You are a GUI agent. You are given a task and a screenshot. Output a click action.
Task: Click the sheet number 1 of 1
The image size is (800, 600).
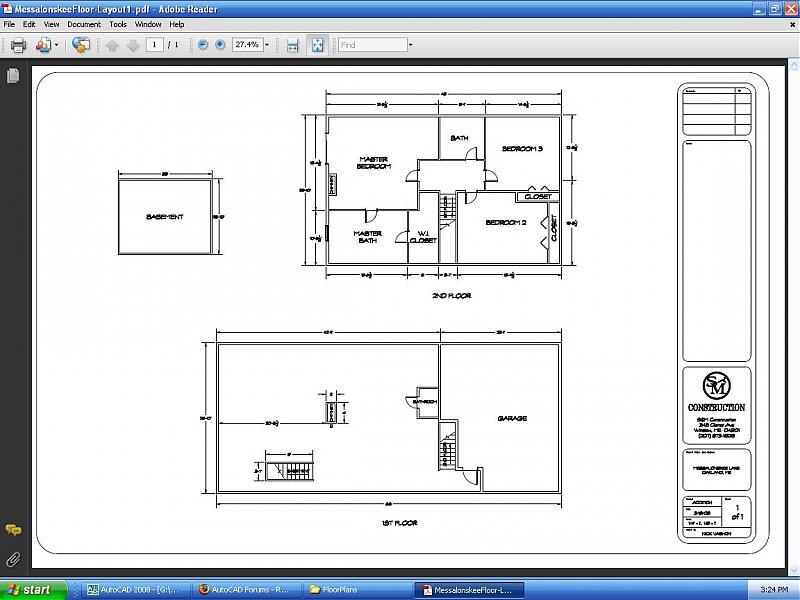point(737,513)
